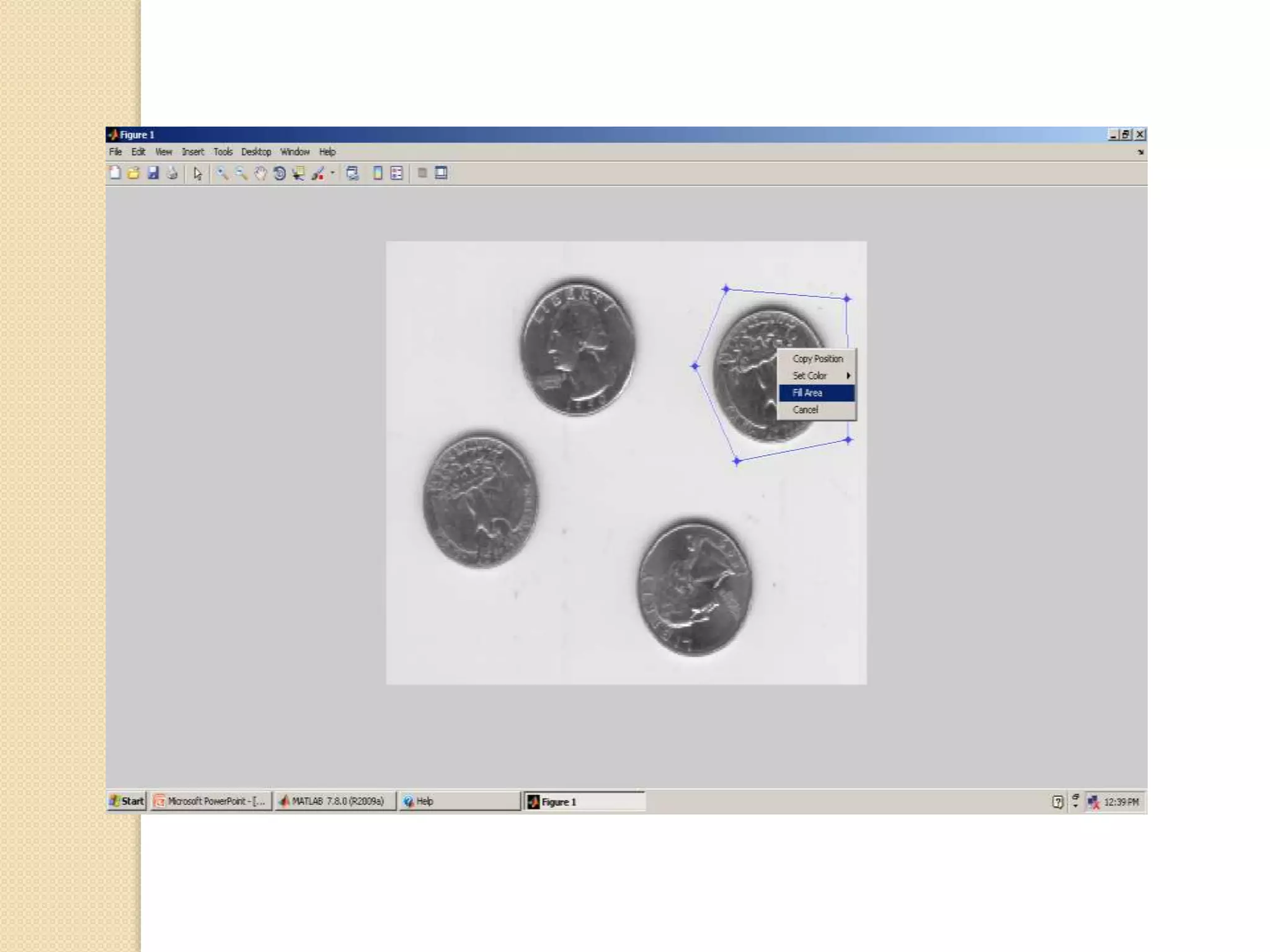This screenshot has height=952, width=1270.
Task: Click the top-left polygon vertex marker
Action: (x=726, y=289)
